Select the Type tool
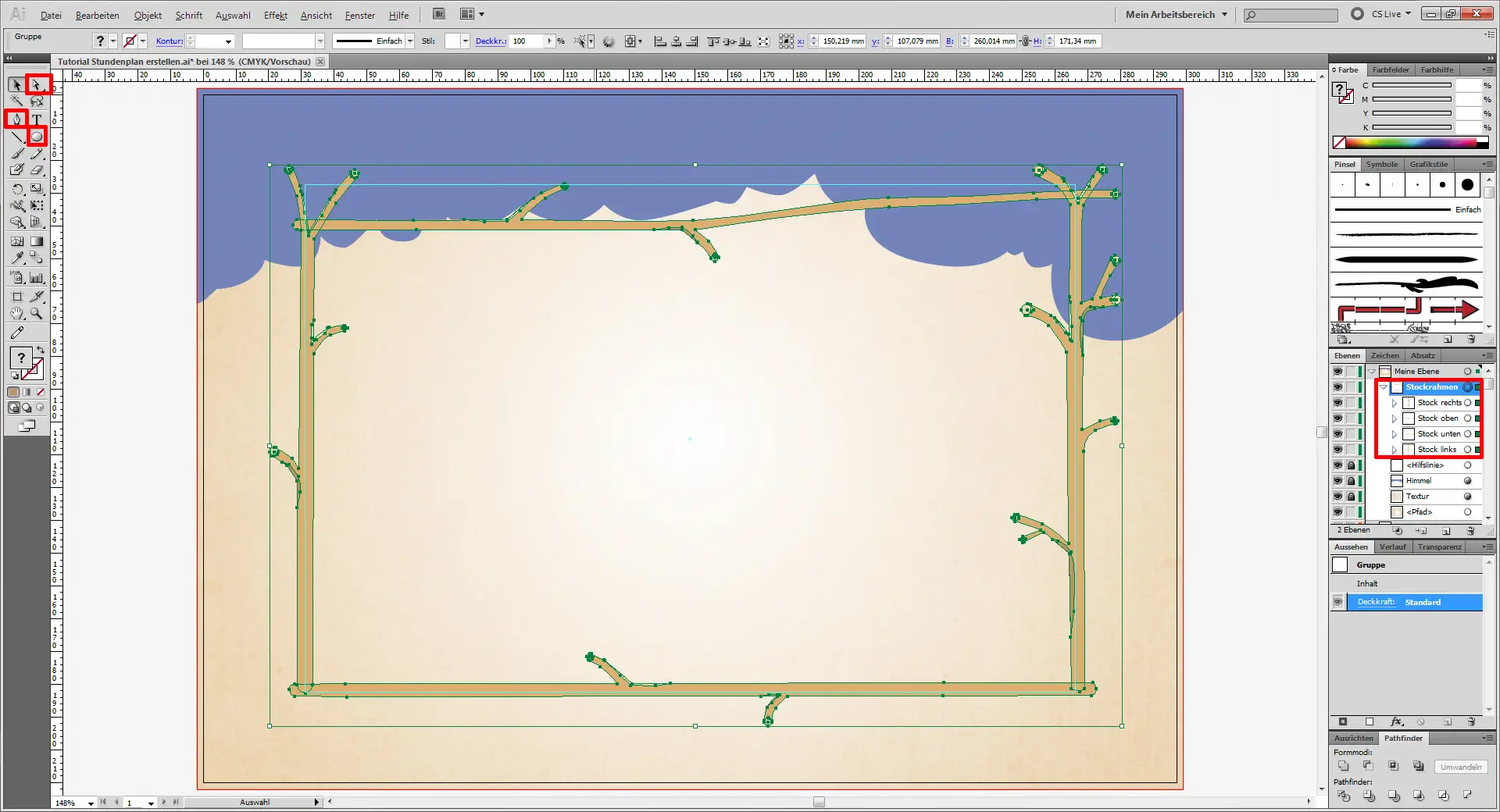This screenshot has width=1500, height=812. (37, 119)
